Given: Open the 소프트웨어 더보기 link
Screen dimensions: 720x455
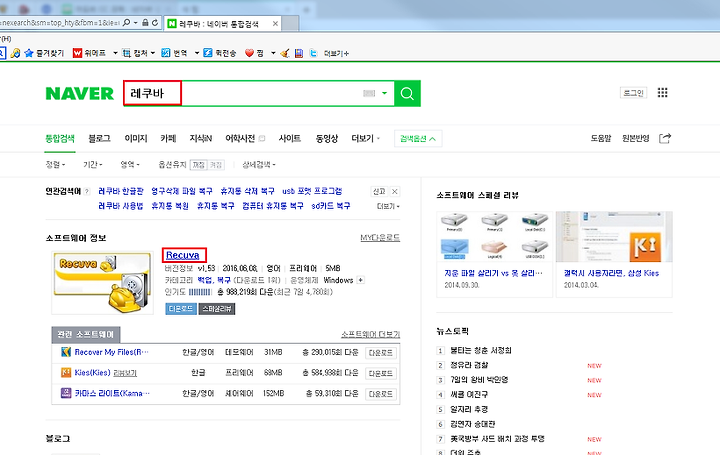Looking at the screenshot, I should pyautogui.click(x=370, y=334).
